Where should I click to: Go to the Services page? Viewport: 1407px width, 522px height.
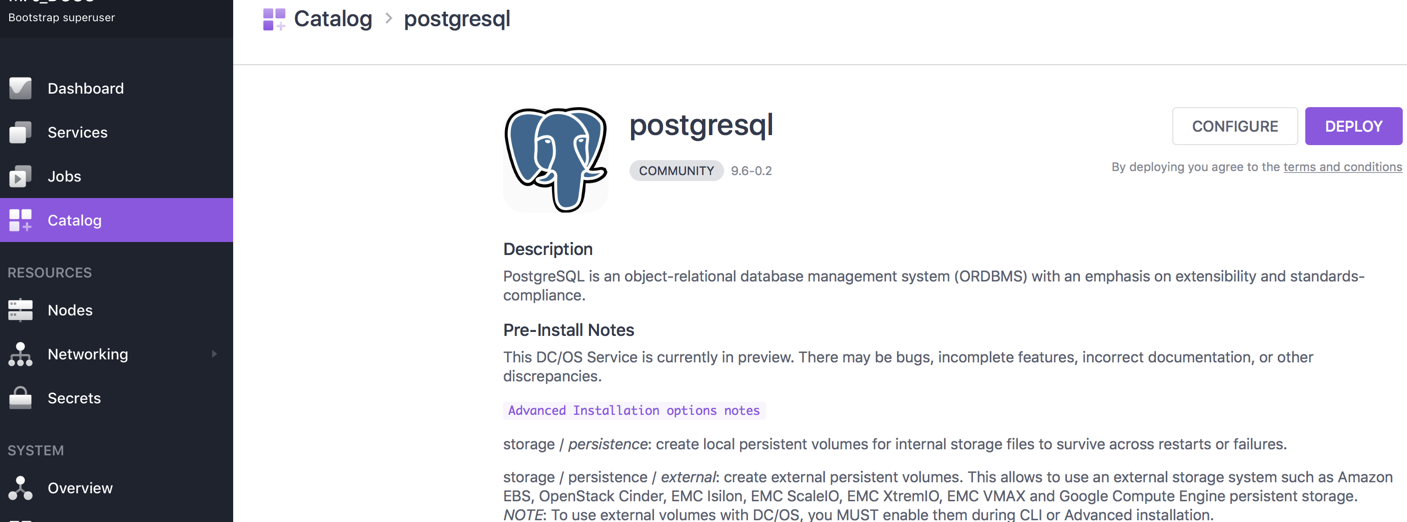coord(77,132)
